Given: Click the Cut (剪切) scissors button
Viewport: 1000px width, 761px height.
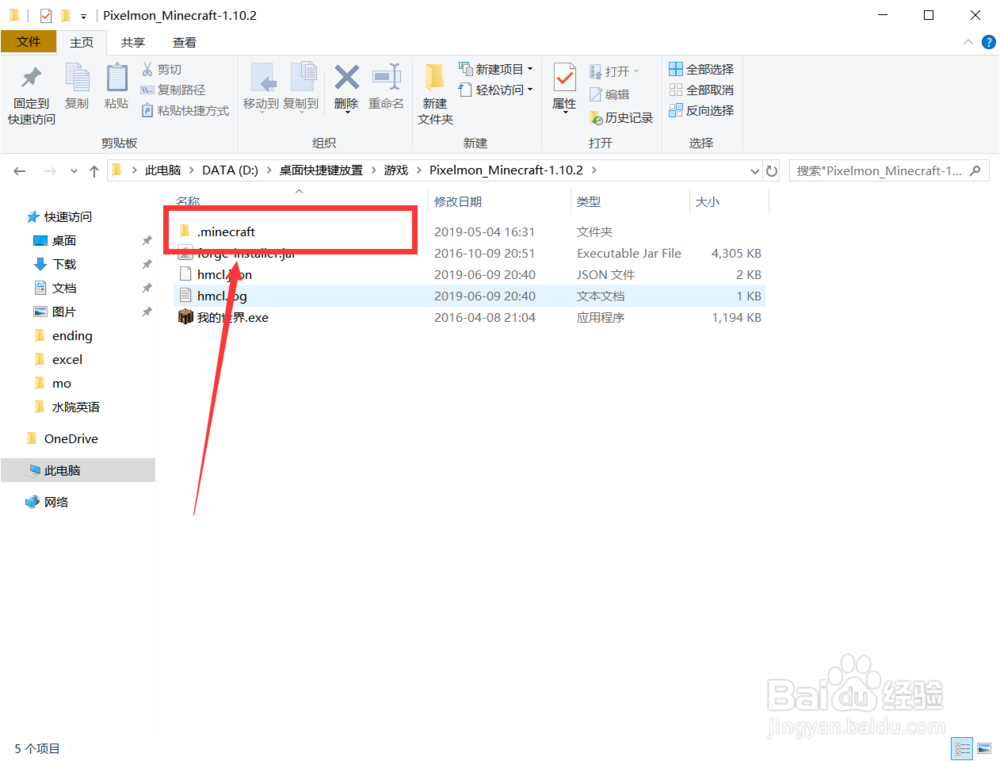Looking at the screenshot, I should pos(161,69).
